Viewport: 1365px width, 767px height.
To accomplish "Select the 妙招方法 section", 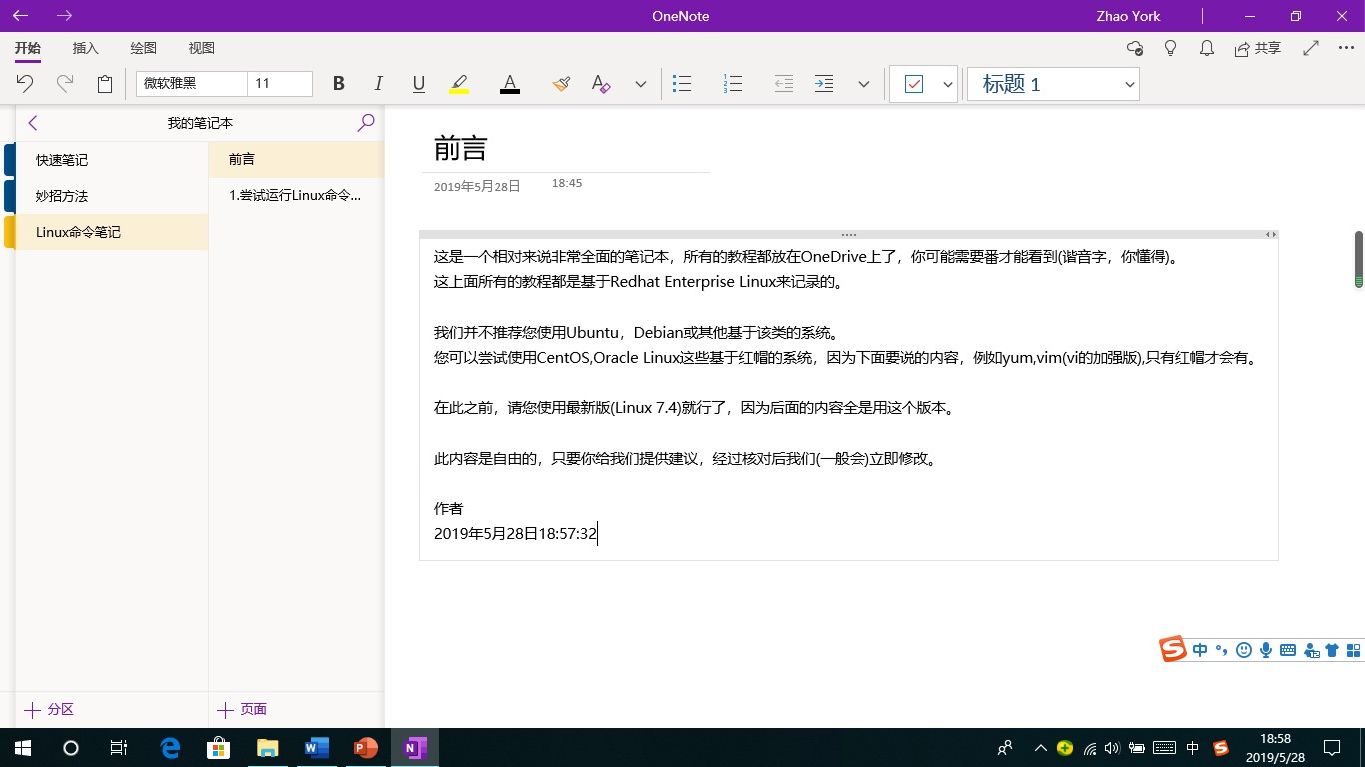I will (112, 196).
